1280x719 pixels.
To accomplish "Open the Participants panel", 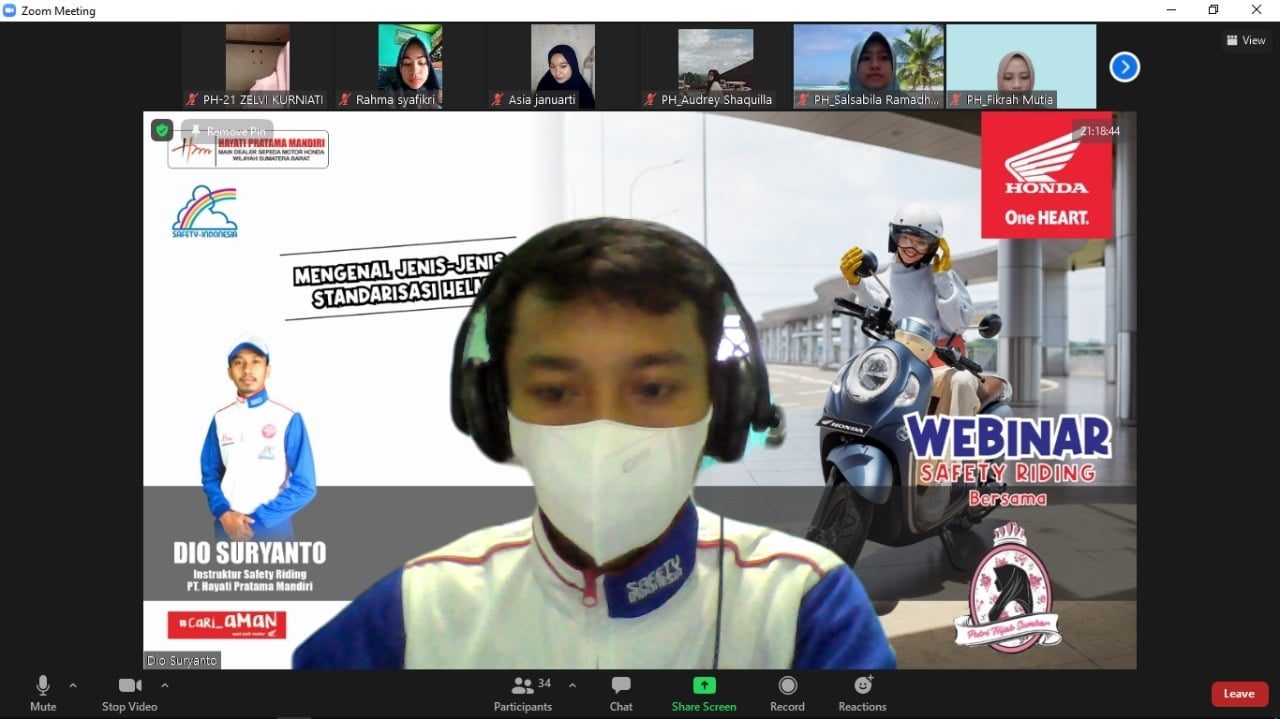I will pyautogui.click(x=522, y=686).
